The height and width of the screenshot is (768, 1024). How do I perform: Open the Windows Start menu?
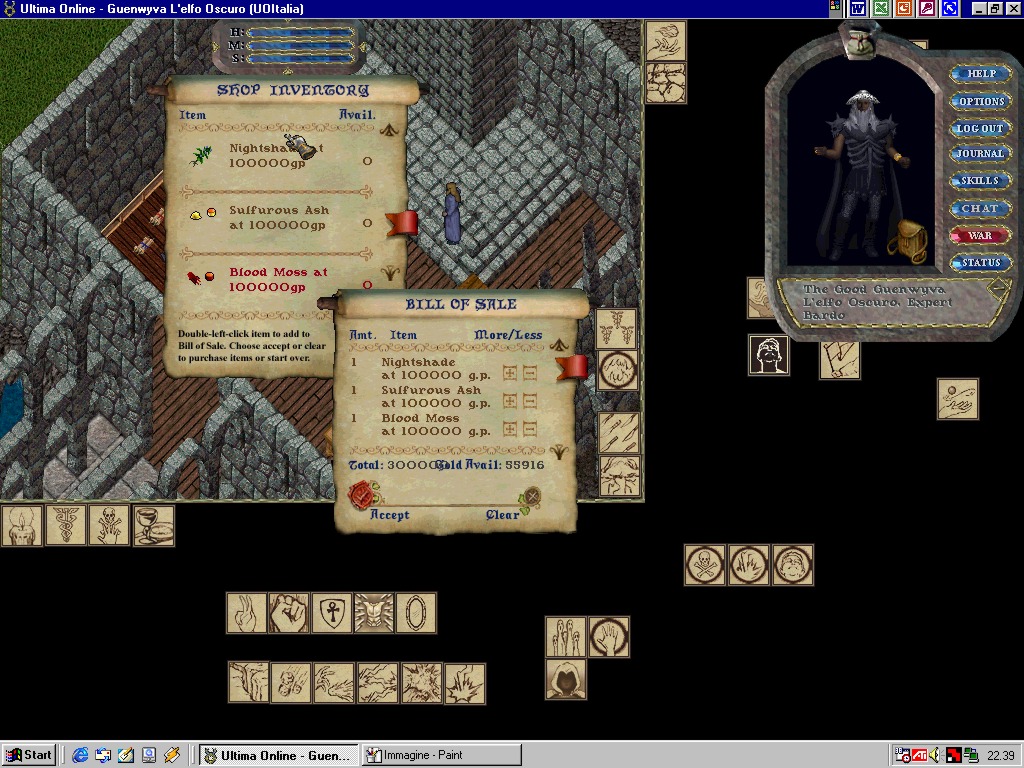click(29, 756)
